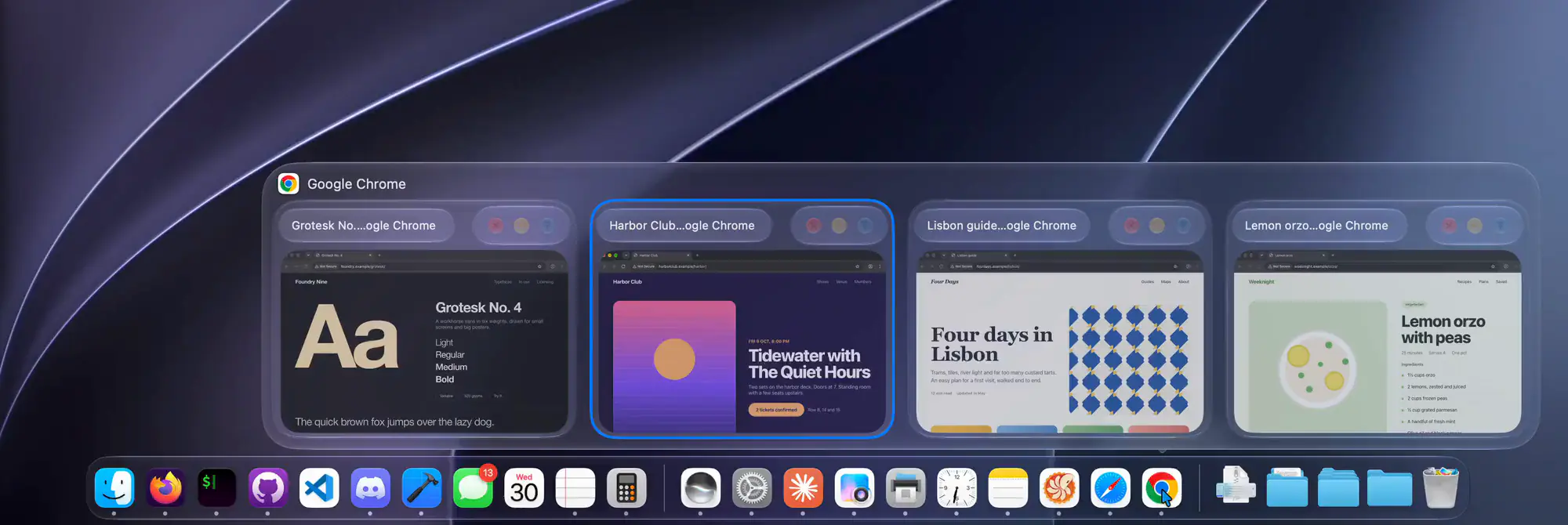Launch Calculator from the dock
The height and width of the screenshot is (525, 1568).
(x=626, y=487)
